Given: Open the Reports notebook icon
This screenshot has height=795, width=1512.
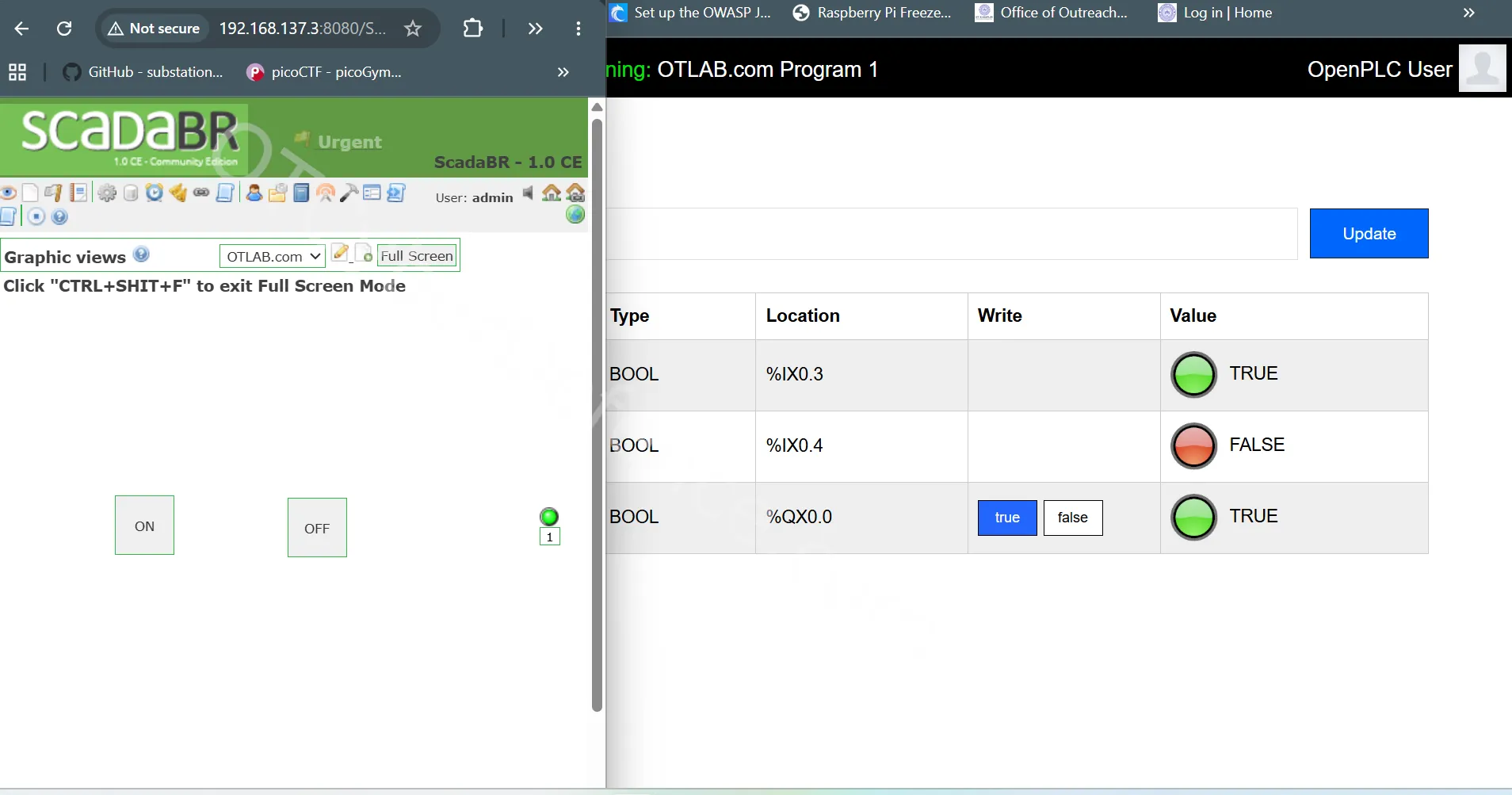Looking at the screenshot, I should [78, 193].
